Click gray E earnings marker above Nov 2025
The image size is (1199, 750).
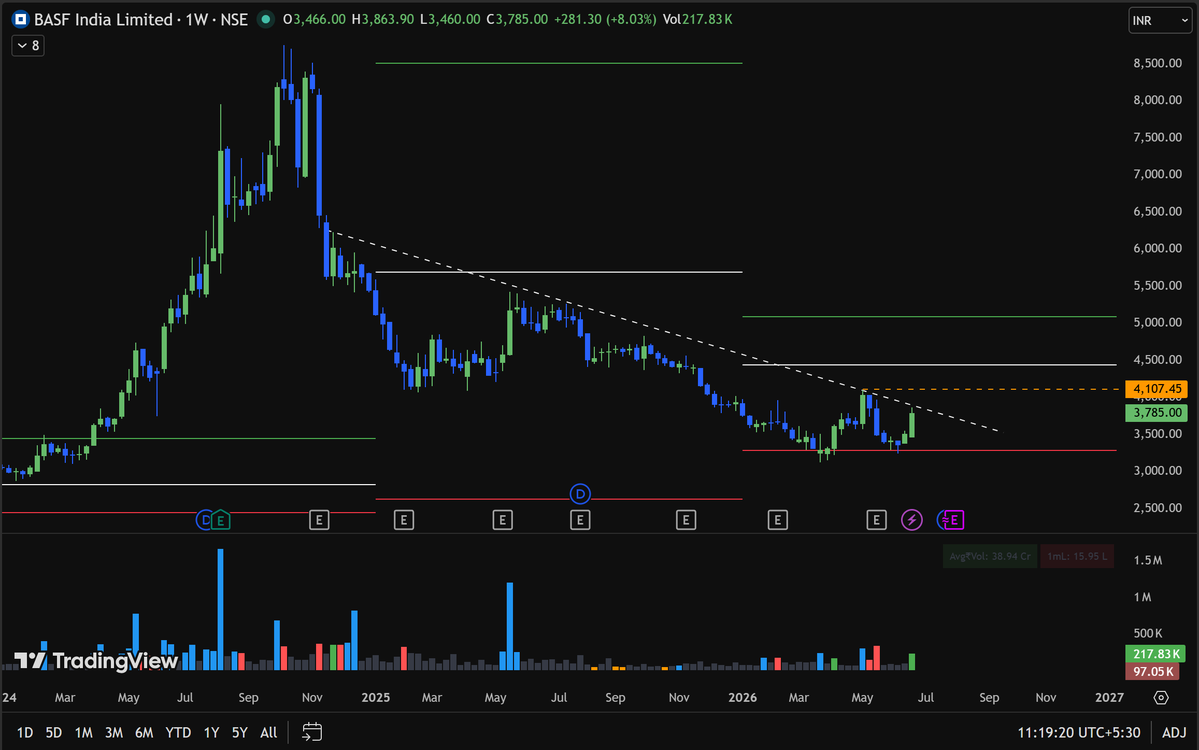pos(686,520)
